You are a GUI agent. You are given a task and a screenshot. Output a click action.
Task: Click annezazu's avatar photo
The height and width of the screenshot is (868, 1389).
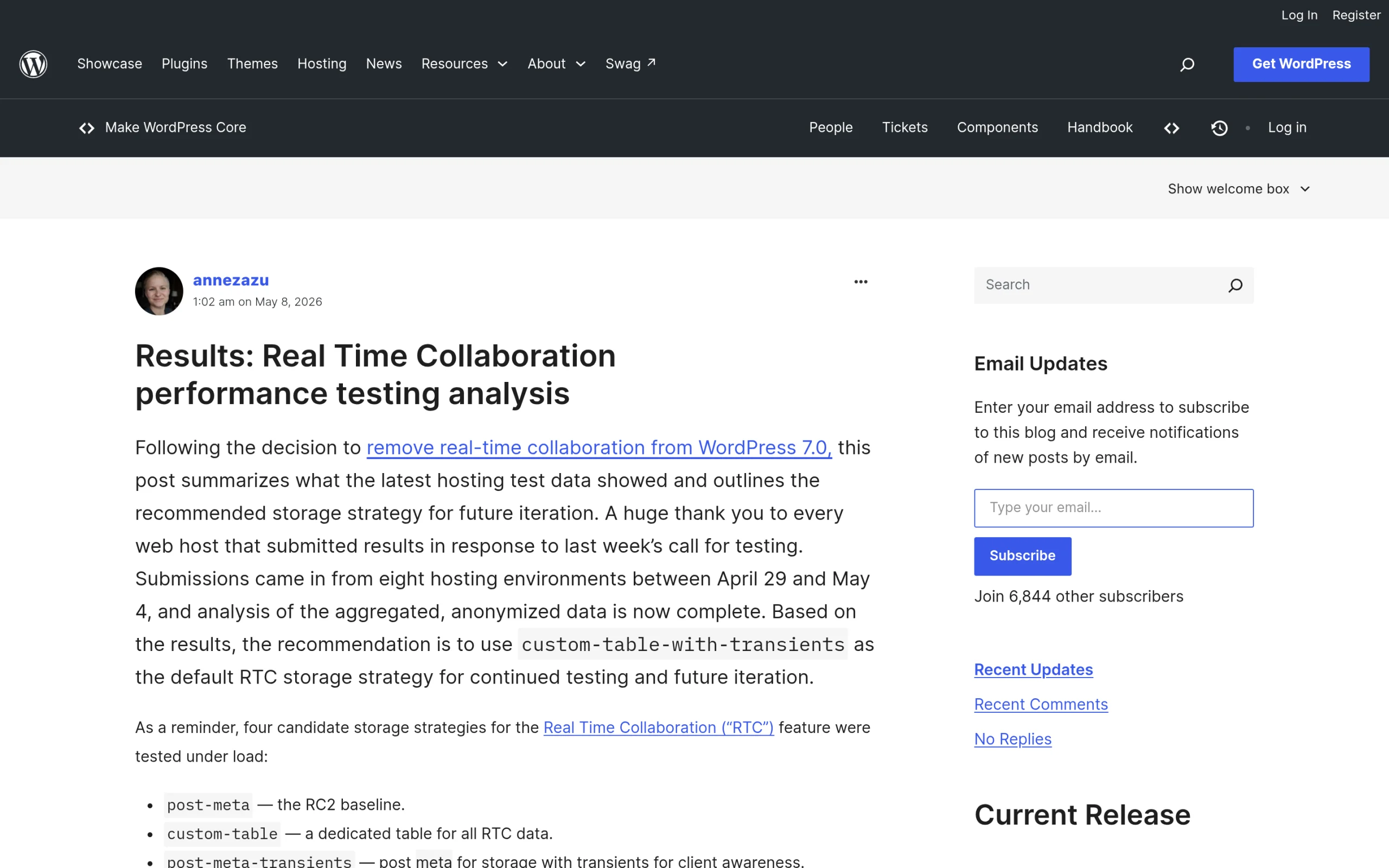(x=159, y=291)
